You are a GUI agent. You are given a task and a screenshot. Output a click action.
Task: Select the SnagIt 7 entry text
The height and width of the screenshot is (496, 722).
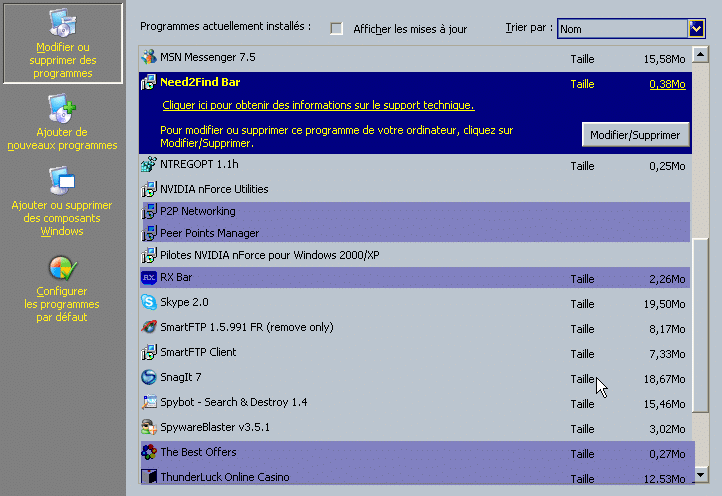coord(180,377)
